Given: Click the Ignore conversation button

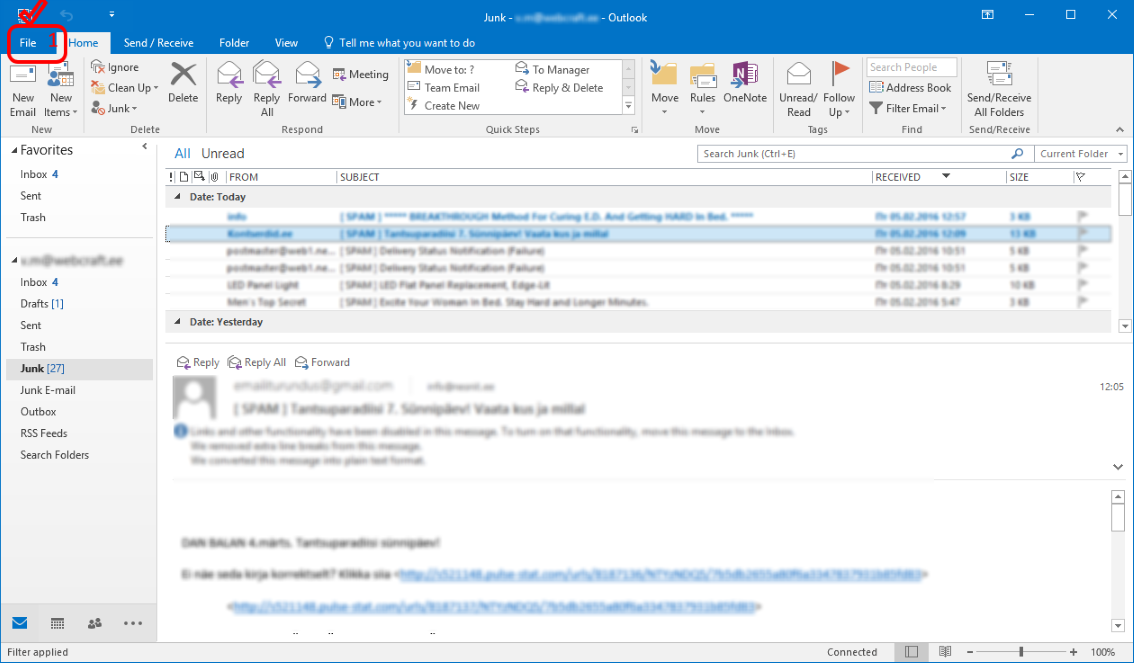Looking at the screenshot, I should point(114,67).
